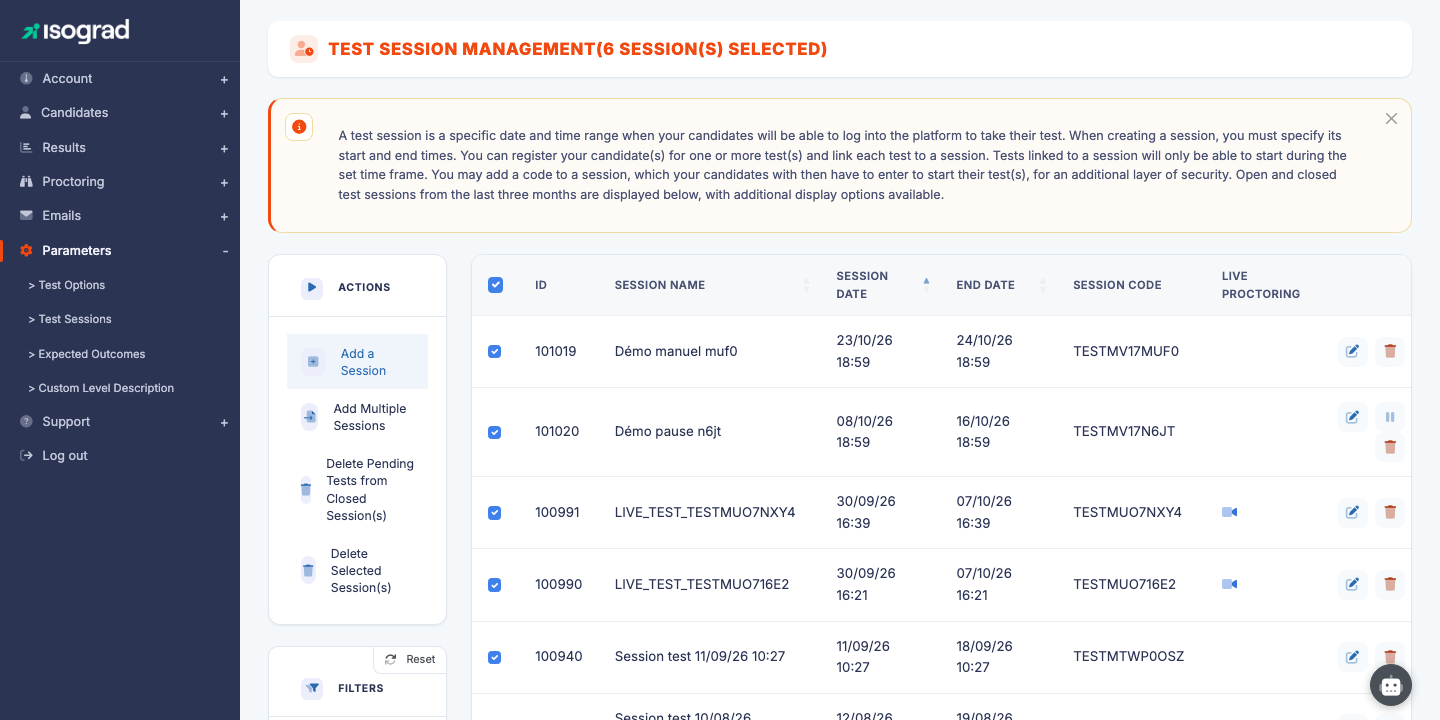This screenshot has height=720, width=1440.
Task: Click Add a Session action
Action: [357, 361]
